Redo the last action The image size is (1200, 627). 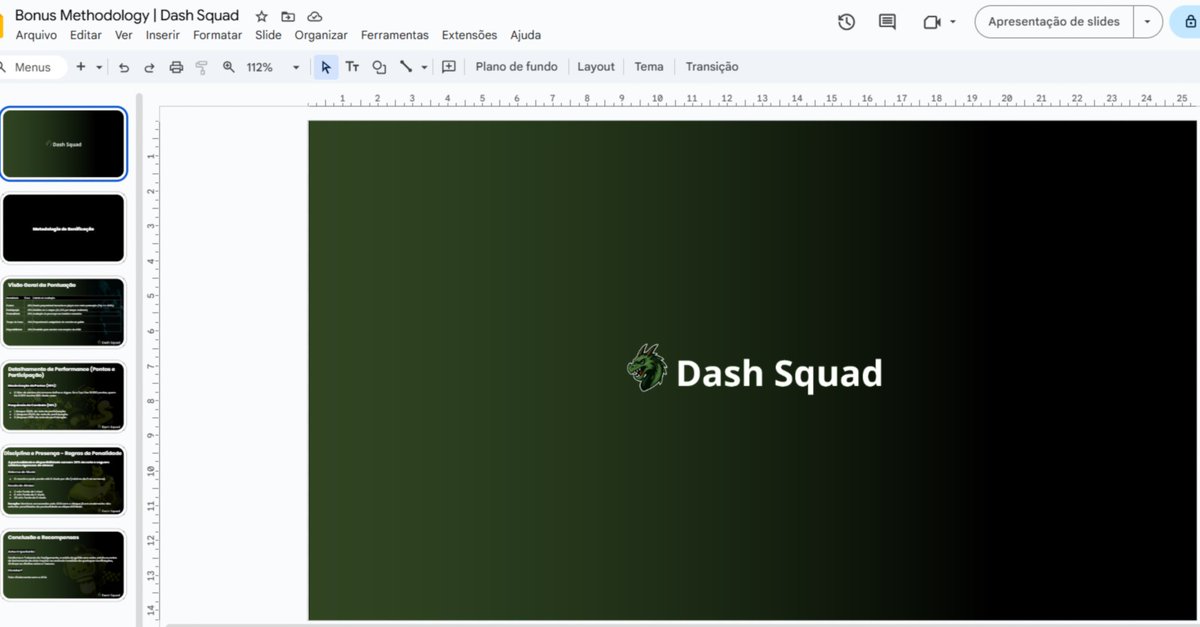(x=148, y=66)
